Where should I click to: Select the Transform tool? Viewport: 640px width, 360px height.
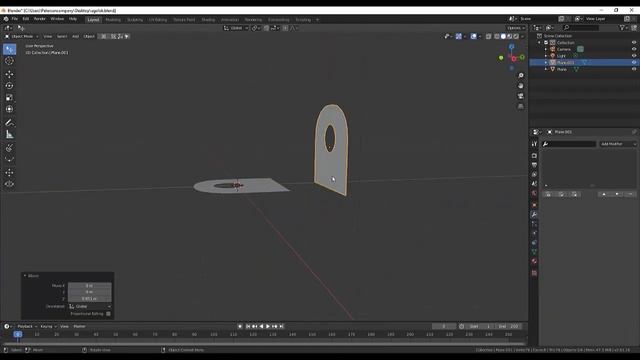[x=9, y=109]
